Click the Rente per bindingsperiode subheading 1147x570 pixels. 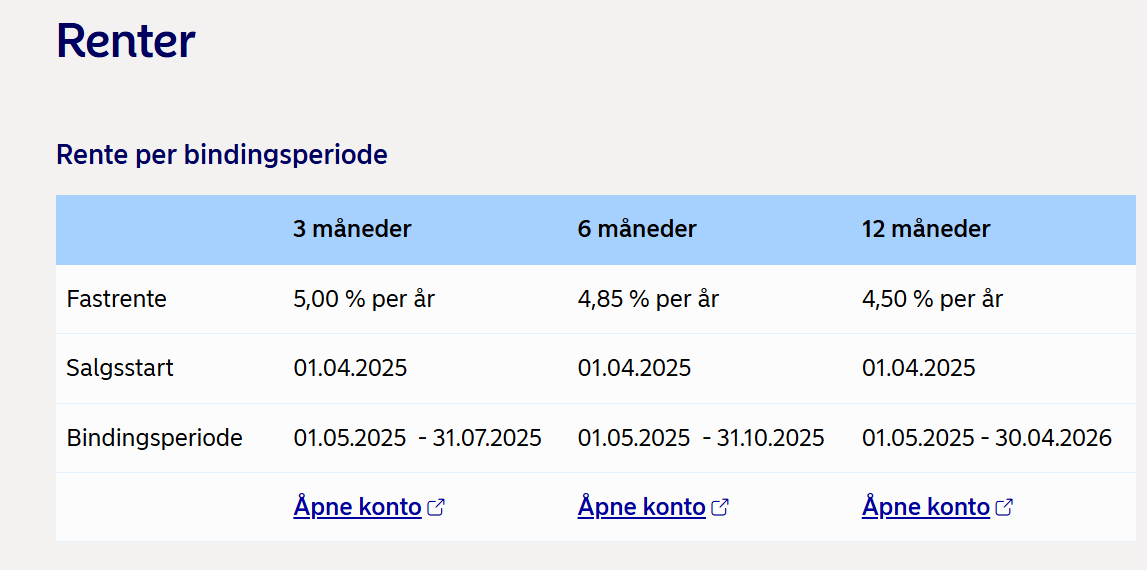click(x=222, y=155)
